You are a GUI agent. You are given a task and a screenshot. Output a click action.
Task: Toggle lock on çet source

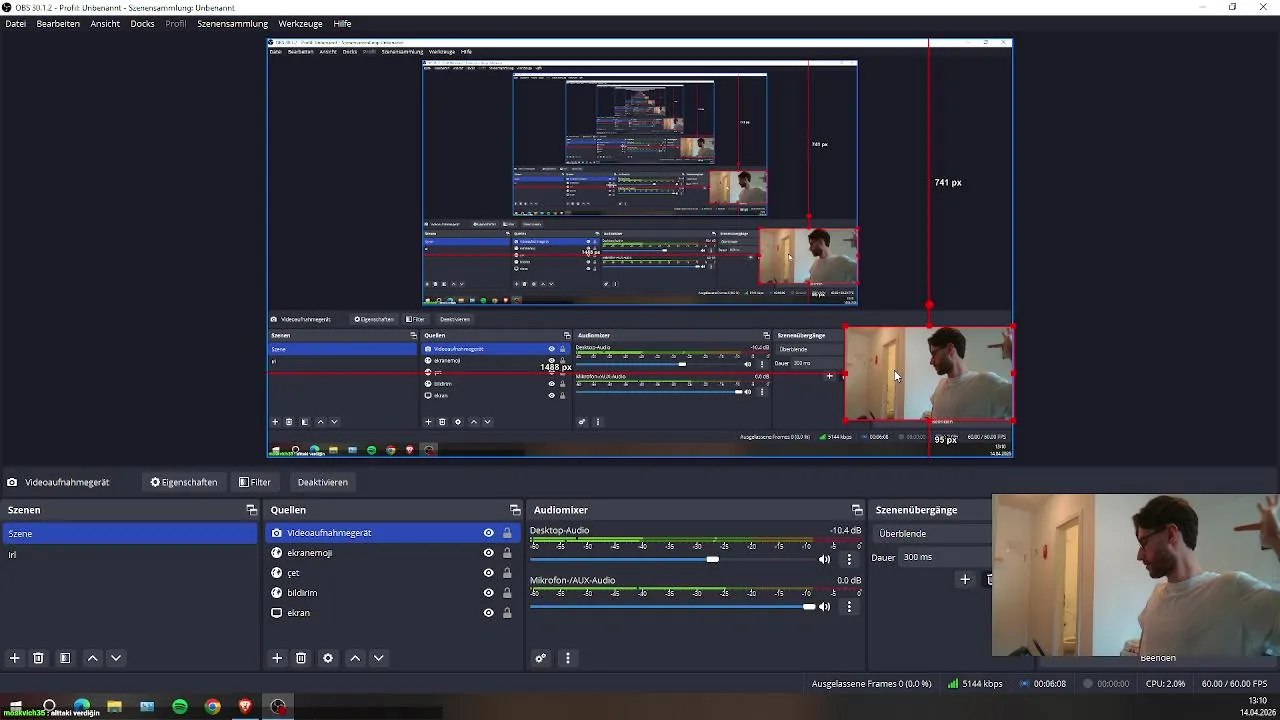507,573
